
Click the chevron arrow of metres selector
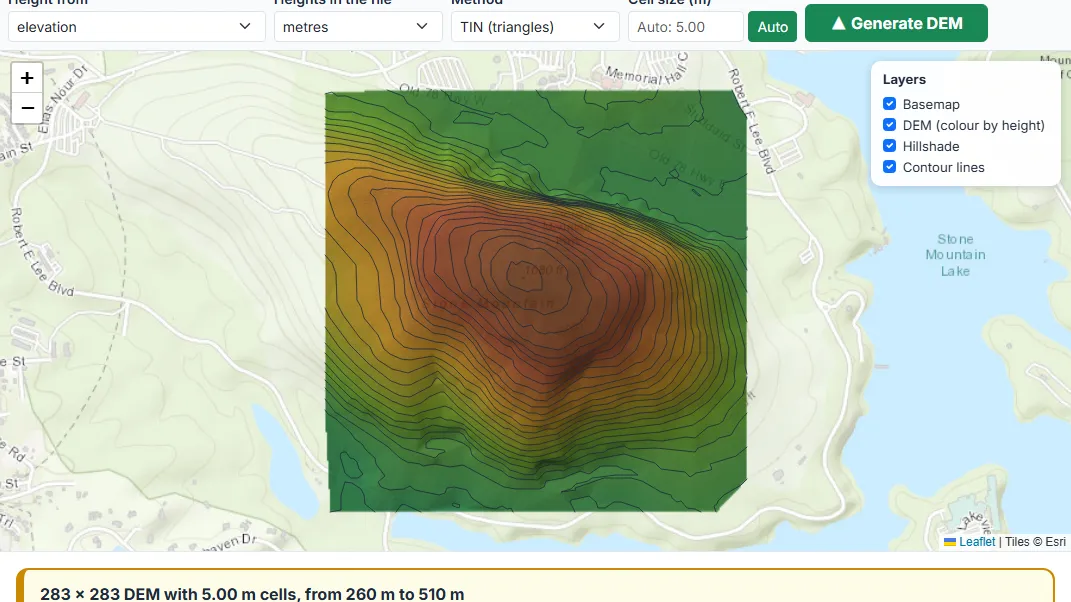[421, 26]
